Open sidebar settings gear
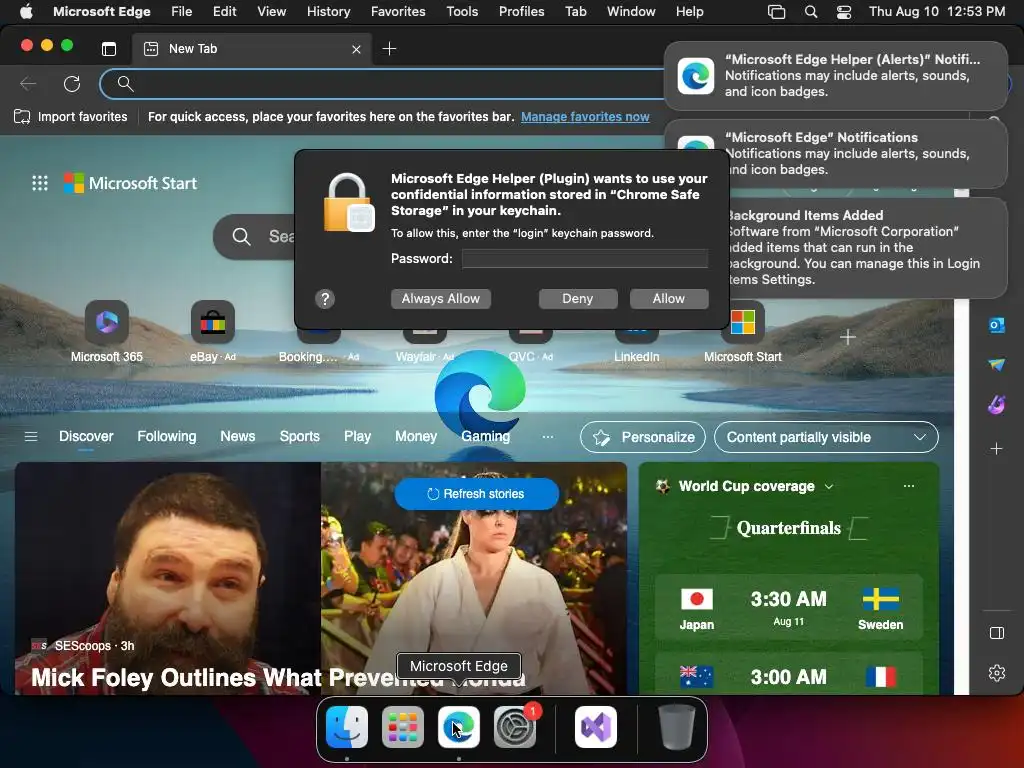 997,673
